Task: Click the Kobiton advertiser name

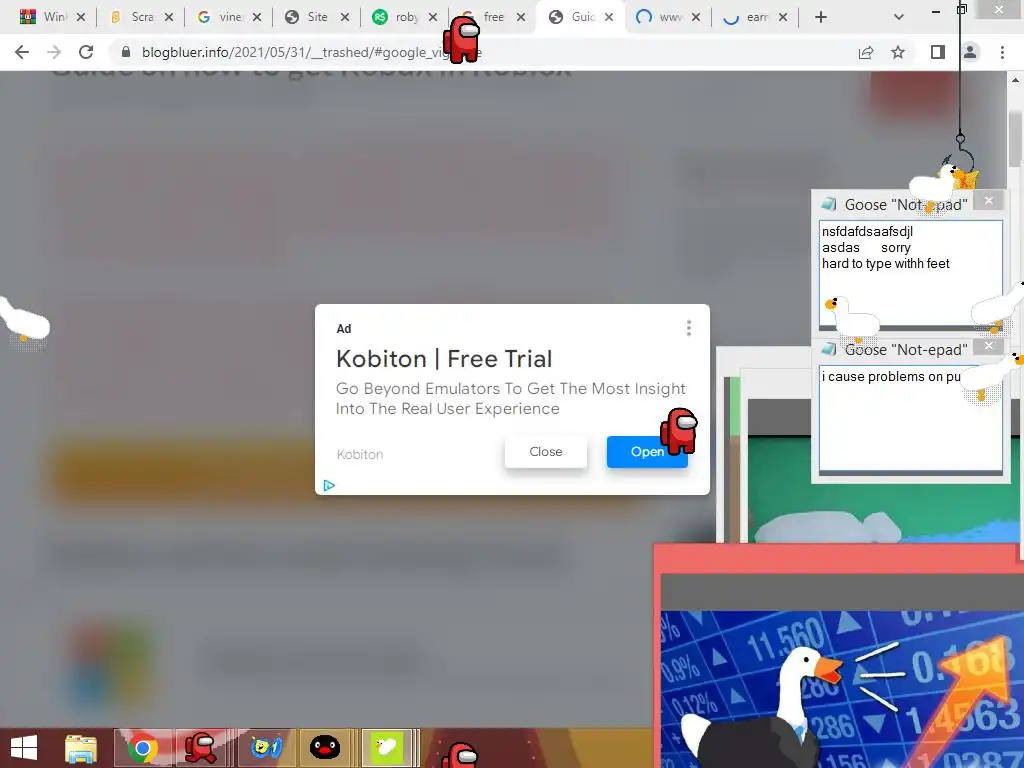Action: coord(360,454)
